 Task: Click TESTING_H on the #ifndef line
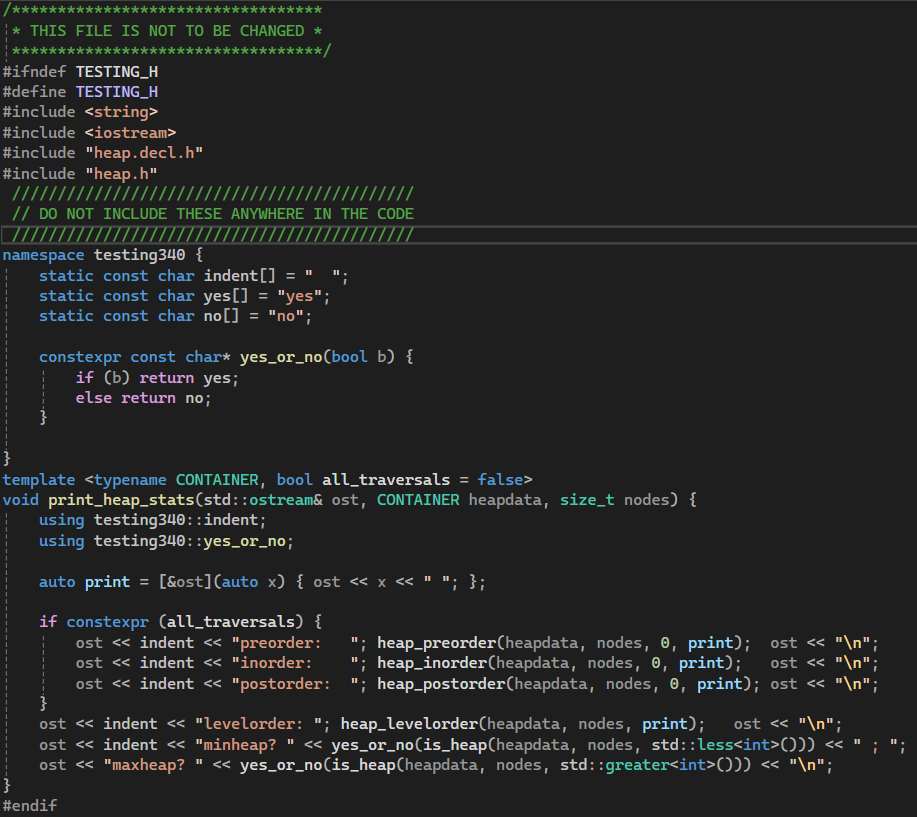(x=116, y=72)
